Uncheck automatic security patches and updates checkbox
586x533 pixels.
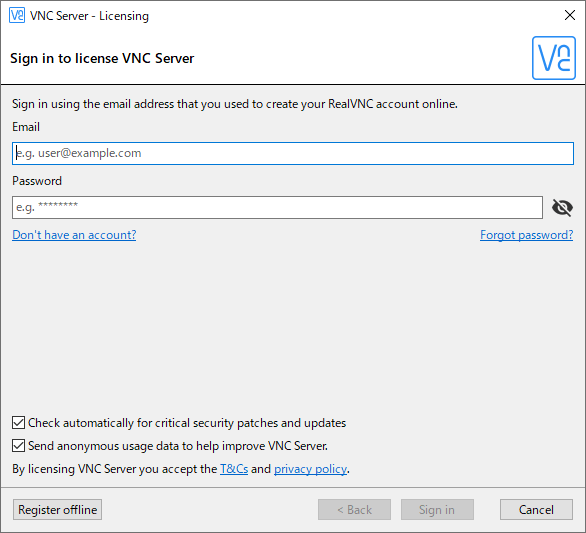(18, 423)
